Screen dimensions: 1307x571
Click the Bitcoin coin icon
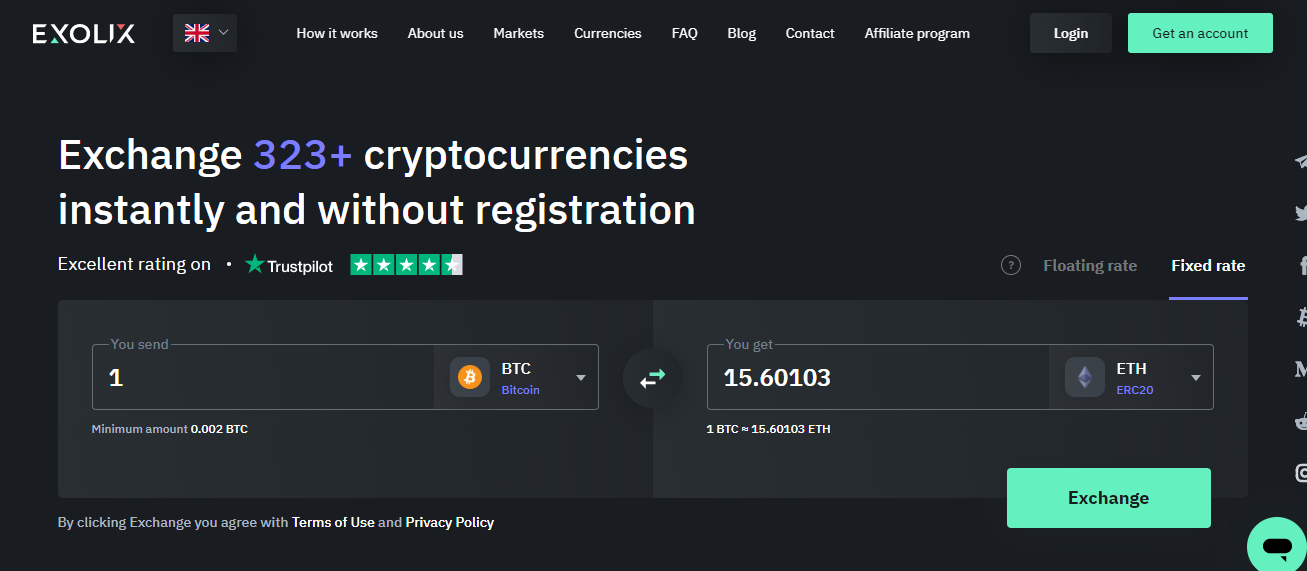point(470,377)
